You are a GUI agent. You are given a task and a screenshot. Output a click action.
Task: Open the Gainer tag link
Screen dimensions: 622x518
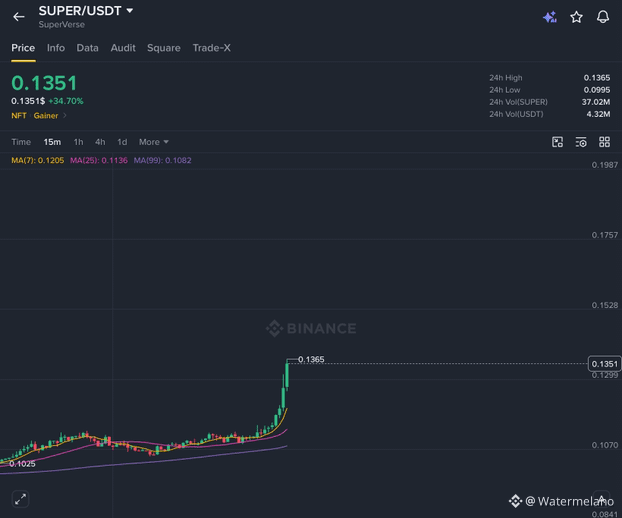click(x=46, y=116)
